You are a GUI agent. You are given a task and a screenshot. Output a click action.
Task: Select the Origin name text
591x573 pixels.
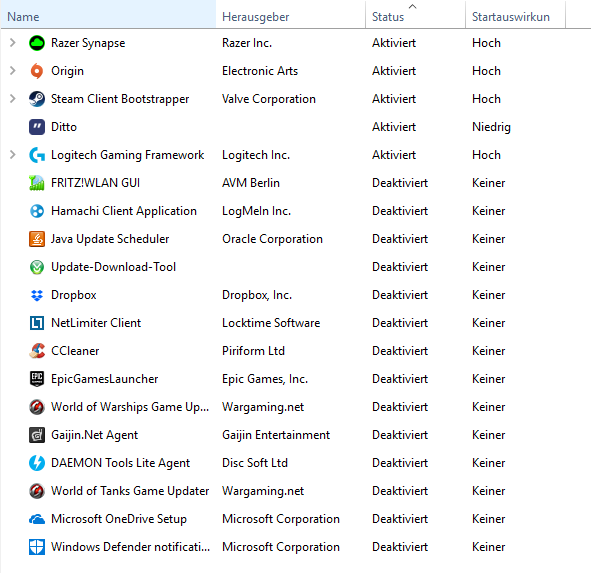(67, 71)
